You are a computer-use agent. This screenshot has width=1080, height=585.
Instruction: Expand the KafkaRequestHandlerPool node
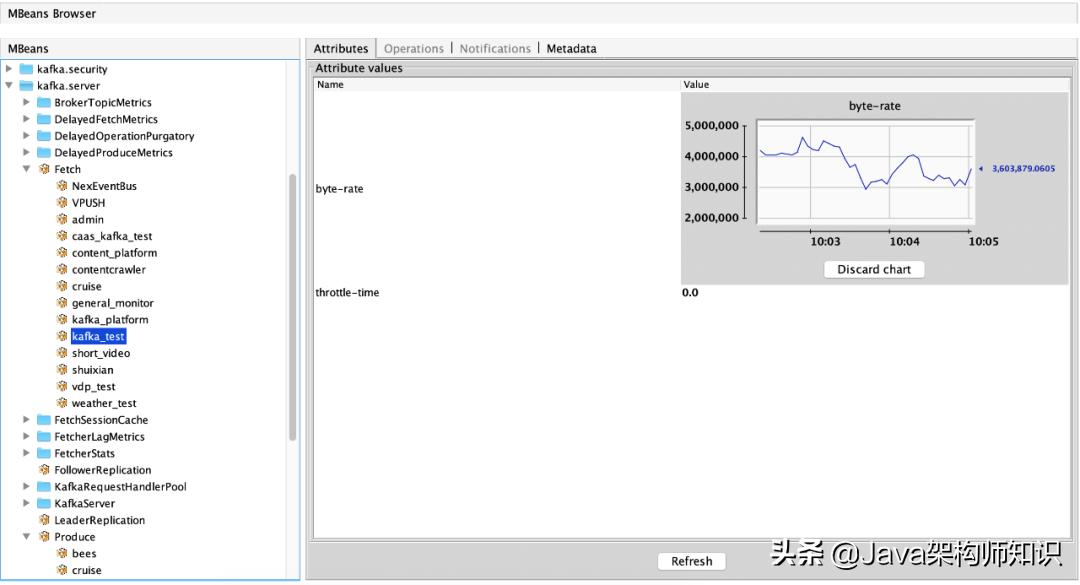pyautogui.click(x=26, y=486)
